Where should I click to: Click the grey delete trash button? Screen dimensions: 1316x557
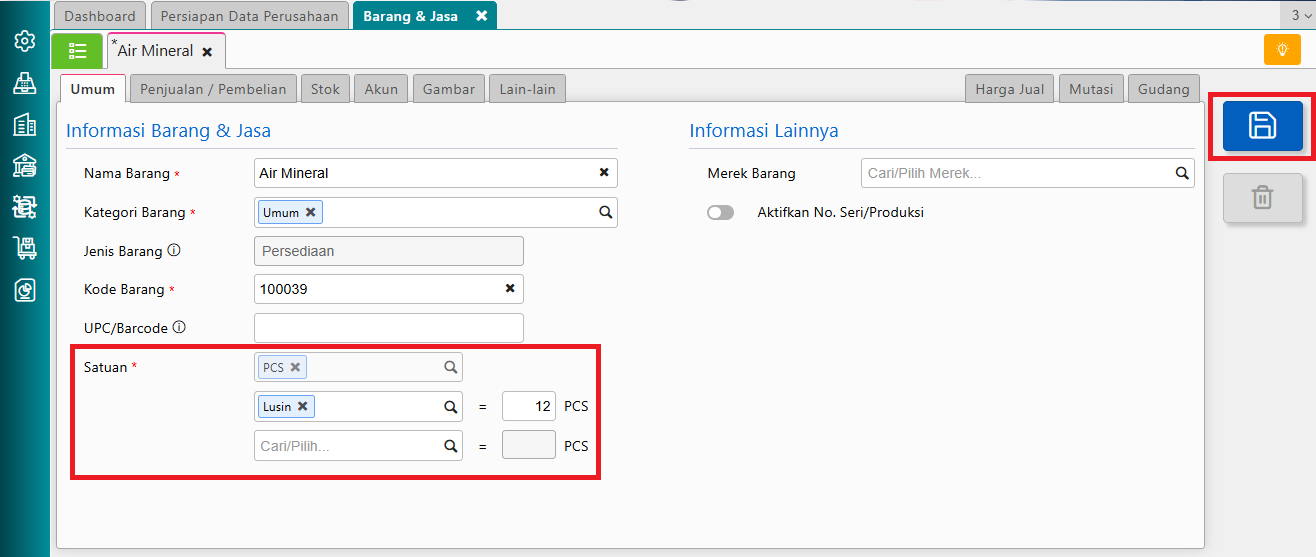pos(1263,197)
